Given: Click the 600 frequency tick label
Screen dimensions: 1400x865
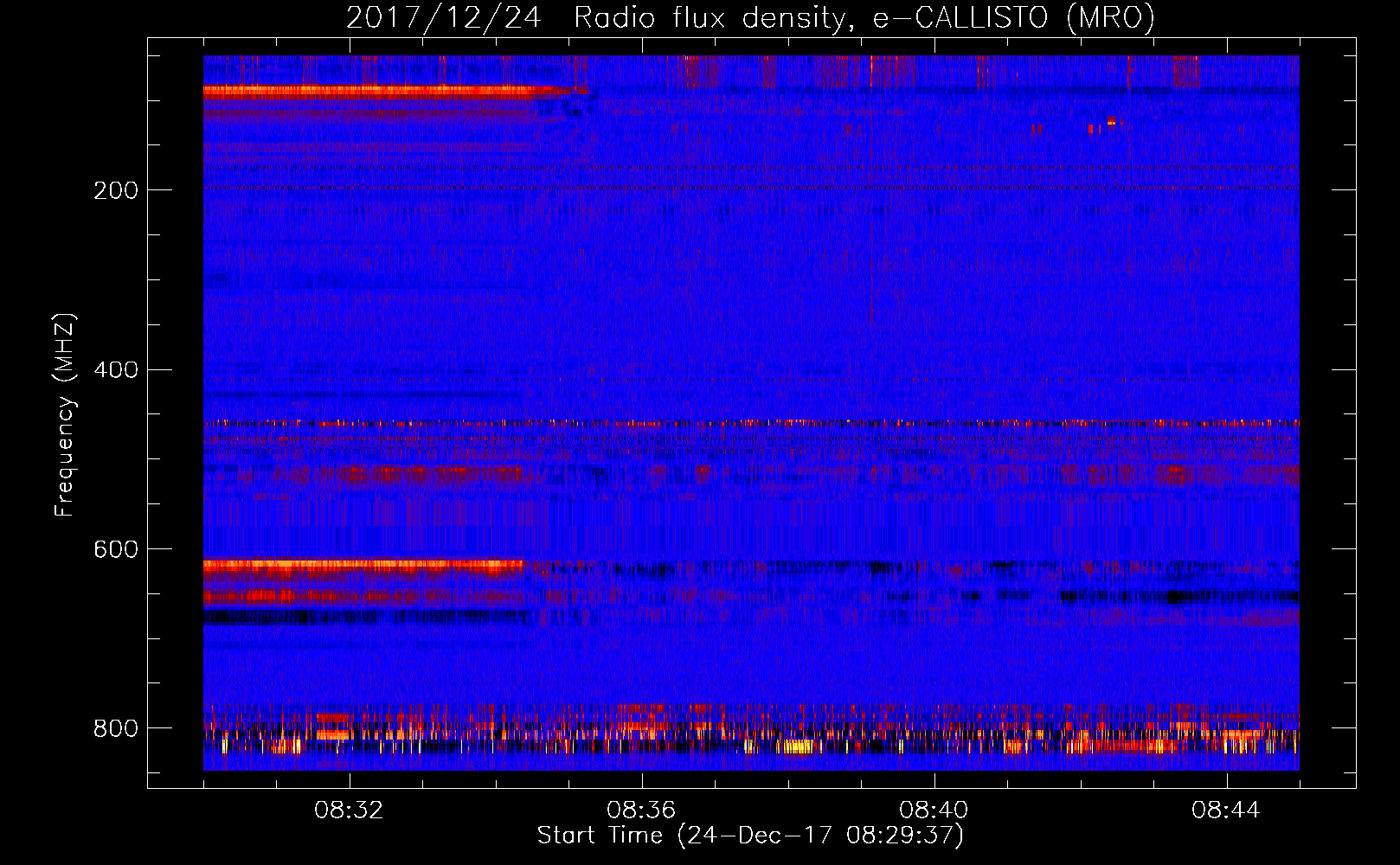Looking at the screenshot, I should click(116, 549).
